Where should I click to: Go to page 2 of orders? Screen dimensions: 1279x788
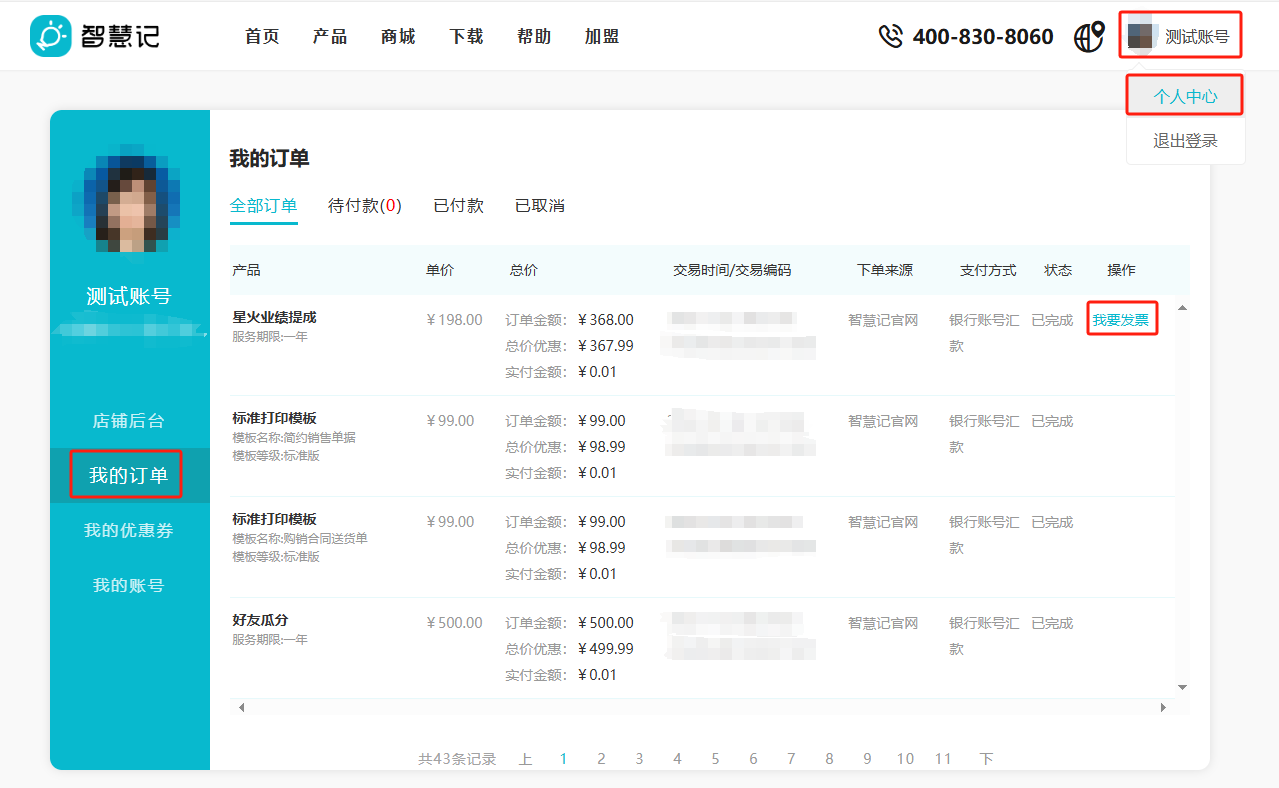601,759
